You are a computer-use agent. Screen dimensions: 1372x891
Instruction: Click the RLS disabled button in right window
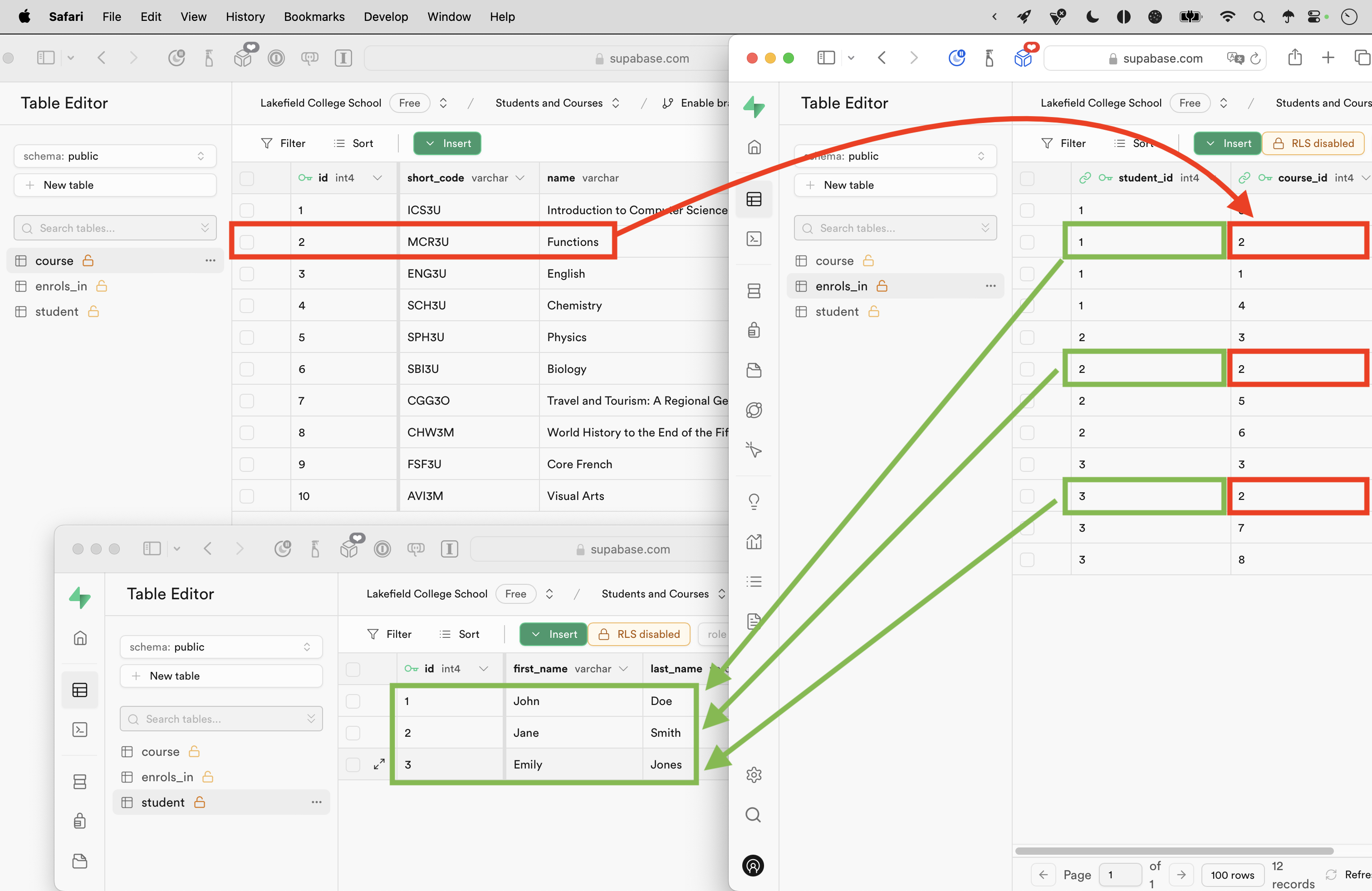click(1313, 143)
